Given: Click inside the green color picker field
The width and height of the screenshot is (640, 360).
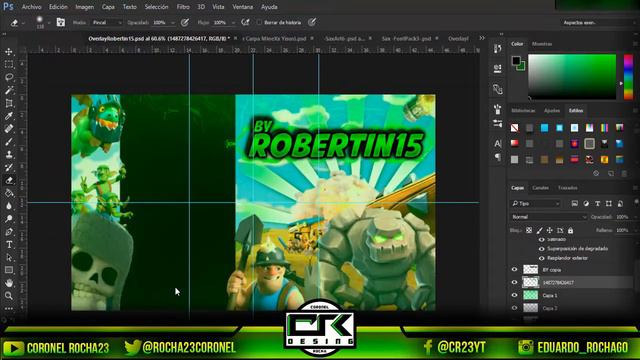Looking at the screenshot, I should click(x=572, y=77).
